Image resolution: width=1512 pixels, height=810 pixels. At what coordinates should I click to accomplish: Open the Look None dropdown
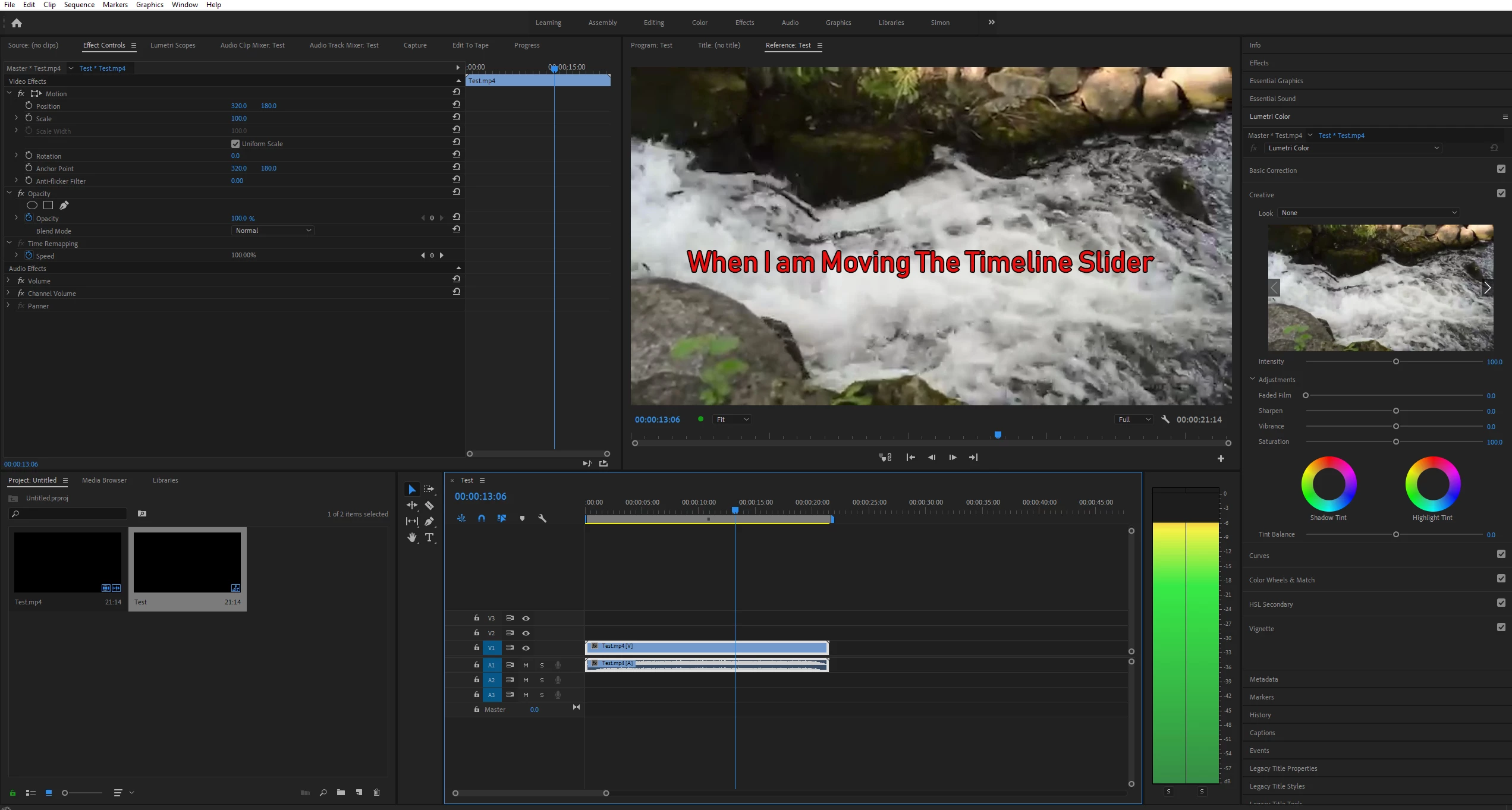click(x=1368, y=213)
